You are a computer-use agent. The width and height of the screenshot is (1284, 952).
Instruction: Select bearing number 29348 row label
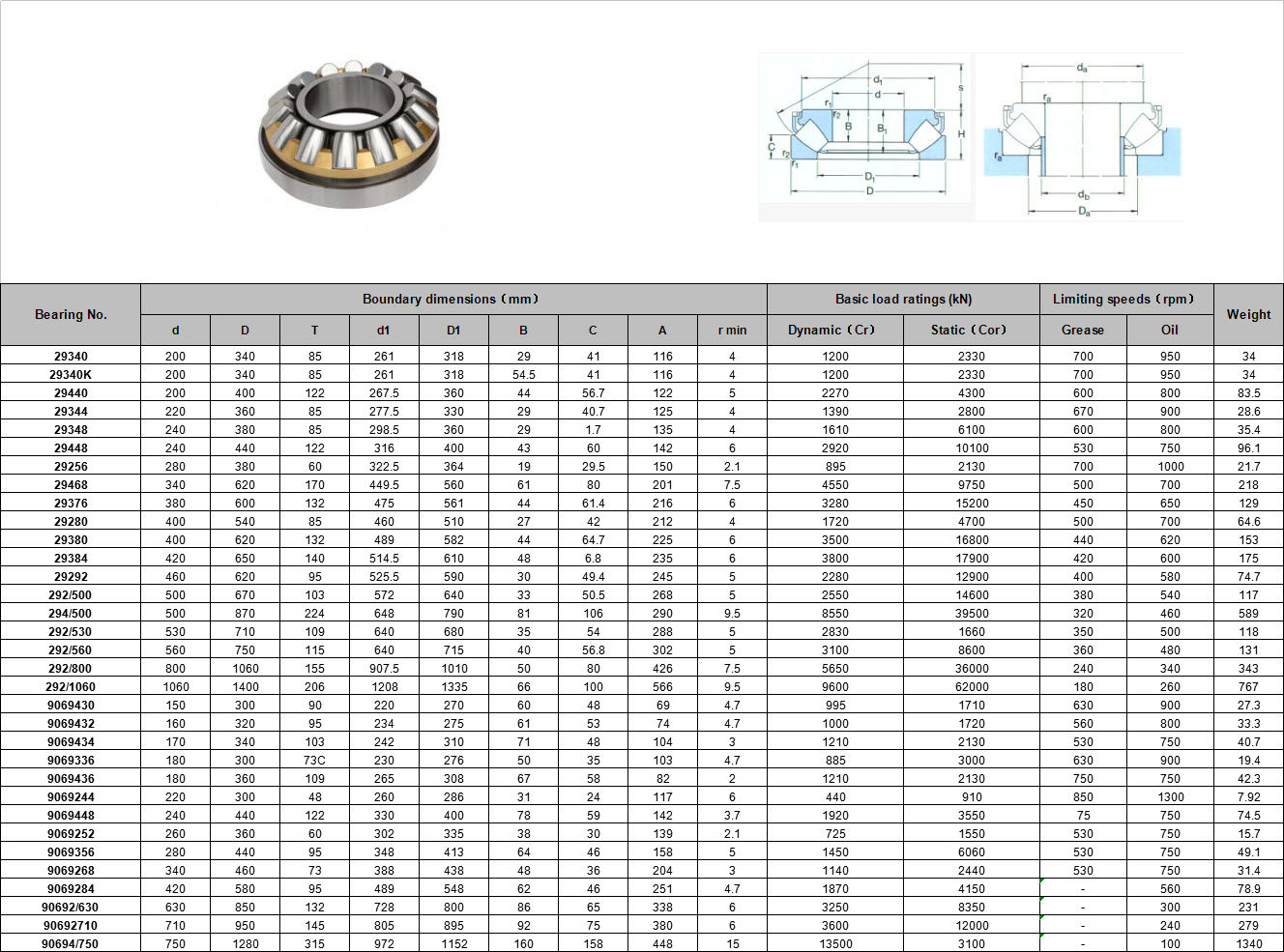point(71,430)
